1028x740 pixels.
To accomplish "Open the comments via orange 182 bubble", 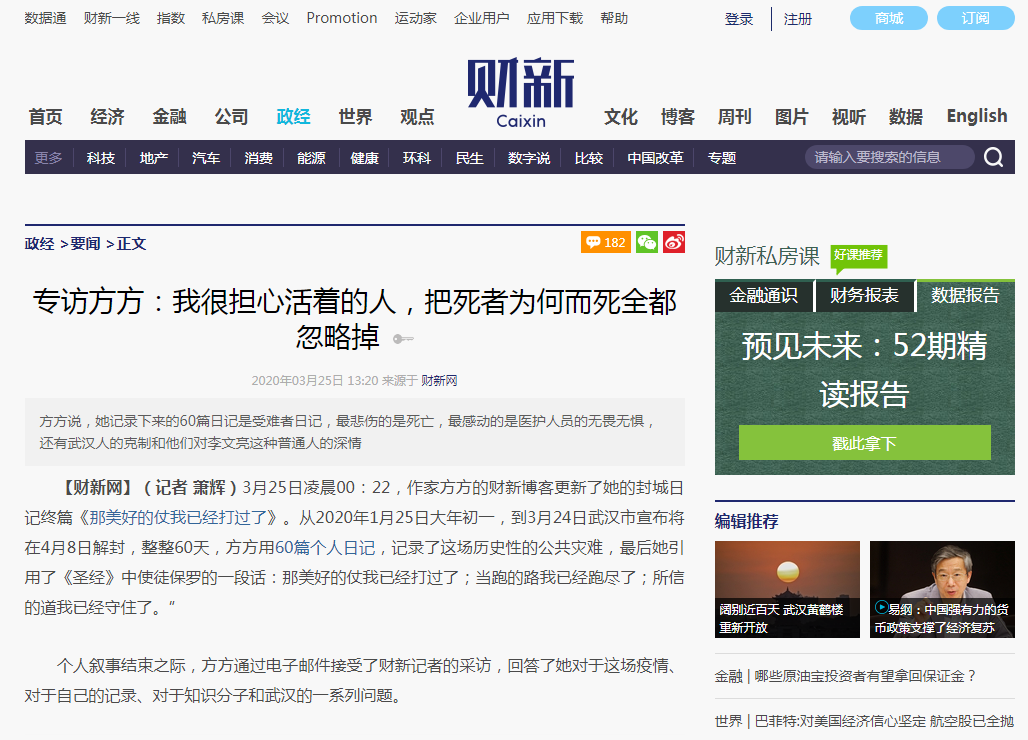I will pyautogui.click(x=605, y=241).
